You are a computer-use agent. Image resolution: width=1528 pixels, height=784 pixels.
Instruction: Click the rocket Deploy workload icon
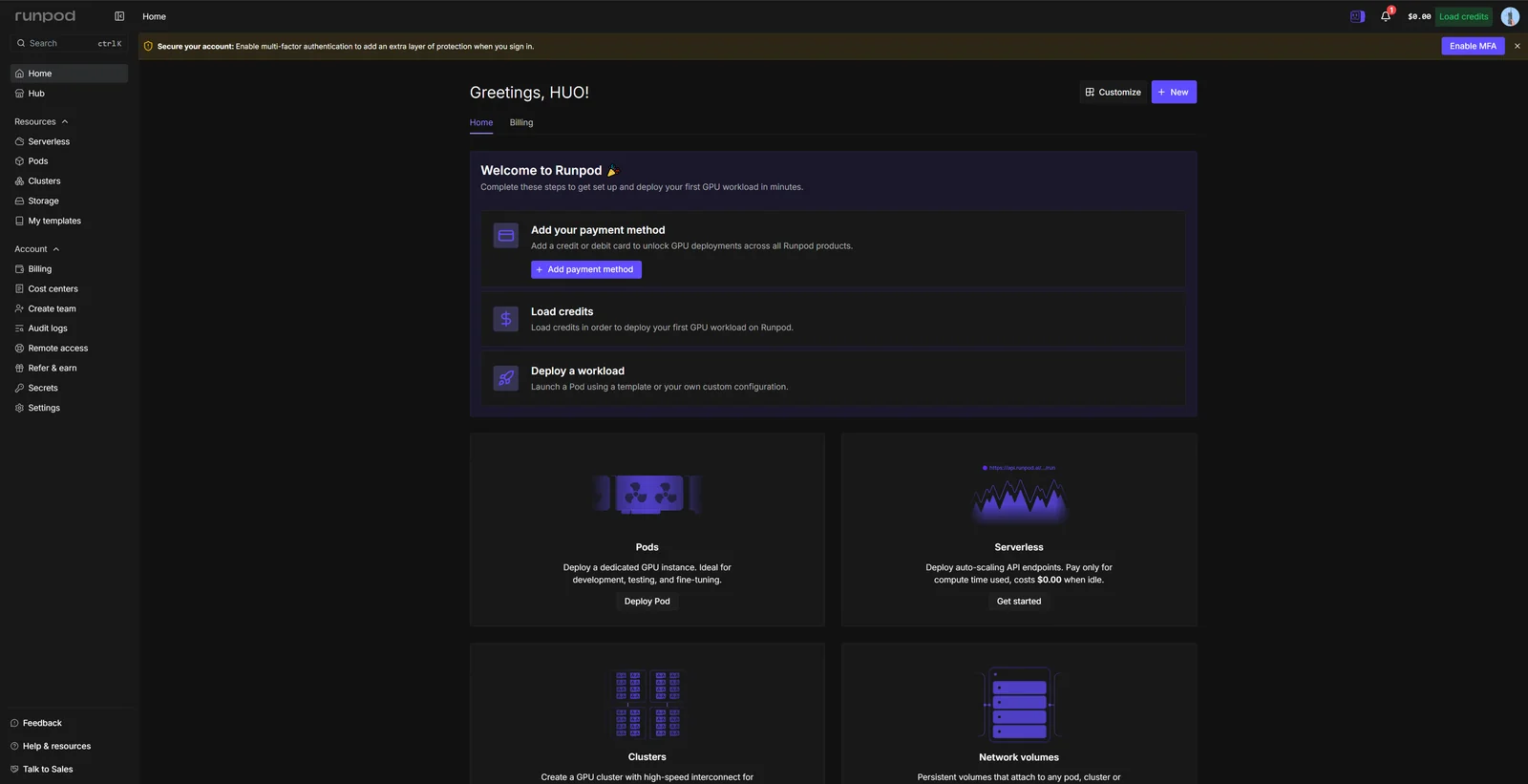tap(506, 378)
